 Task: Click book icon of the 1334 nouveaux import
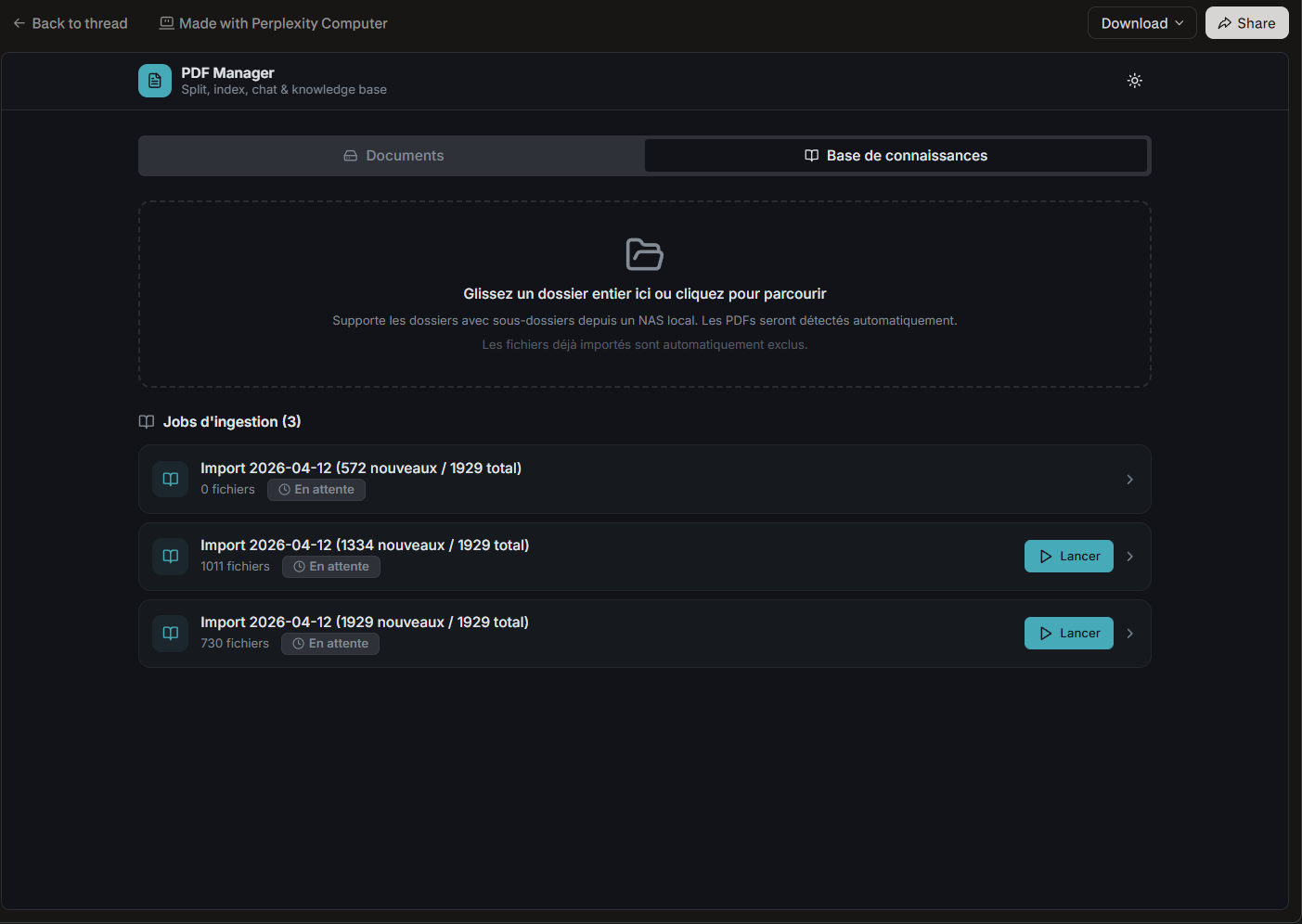tap(171, 557)
